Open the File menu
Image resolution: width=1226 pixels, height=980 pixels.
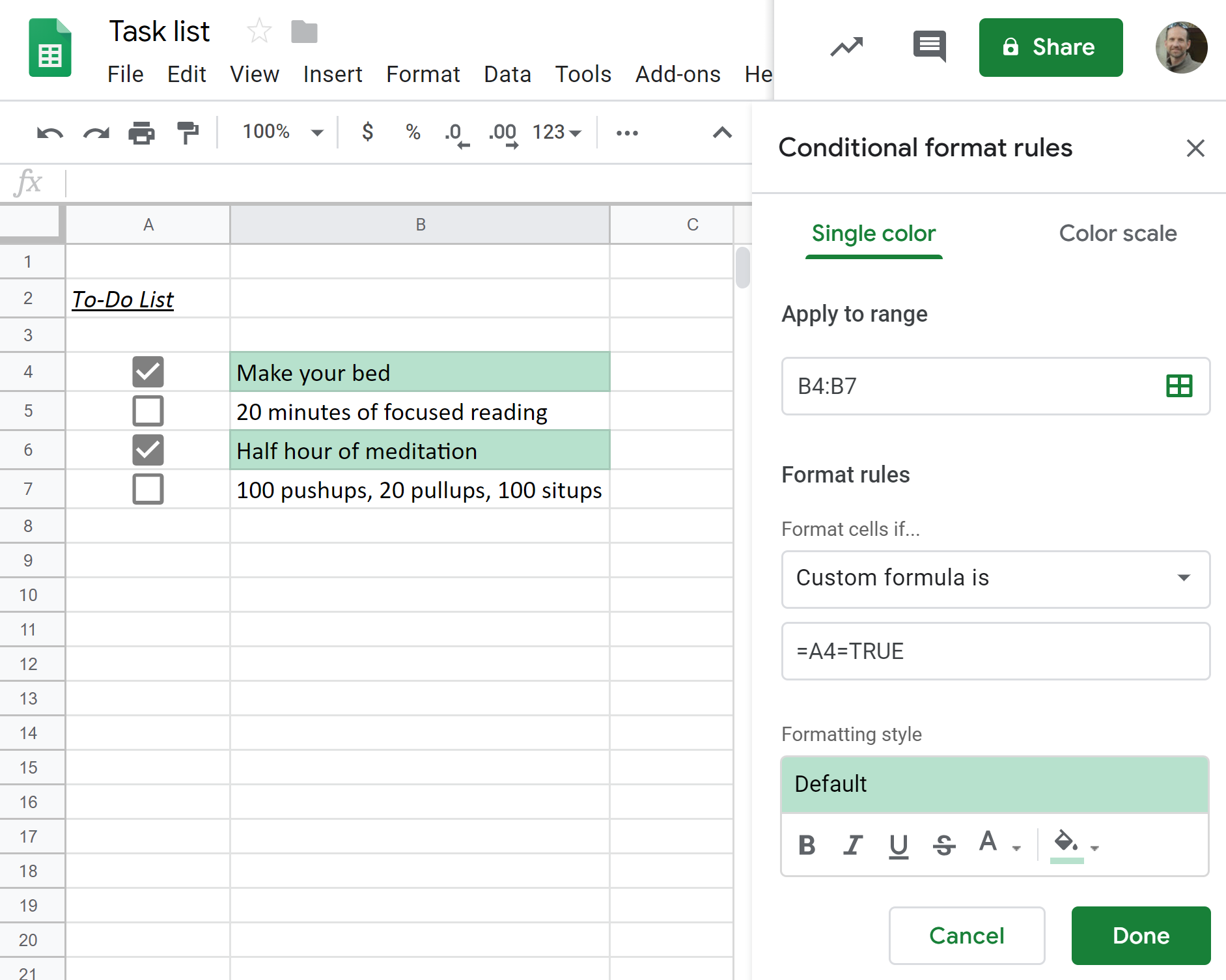[125, 74]
